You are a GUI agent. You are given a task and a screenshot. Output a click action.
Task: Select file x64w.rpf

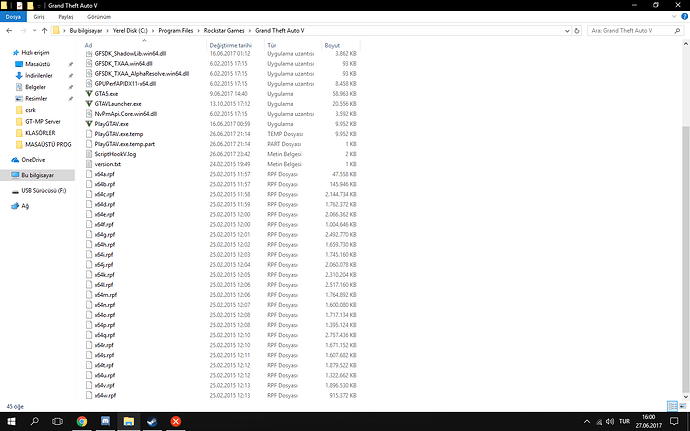coord(105,396)
